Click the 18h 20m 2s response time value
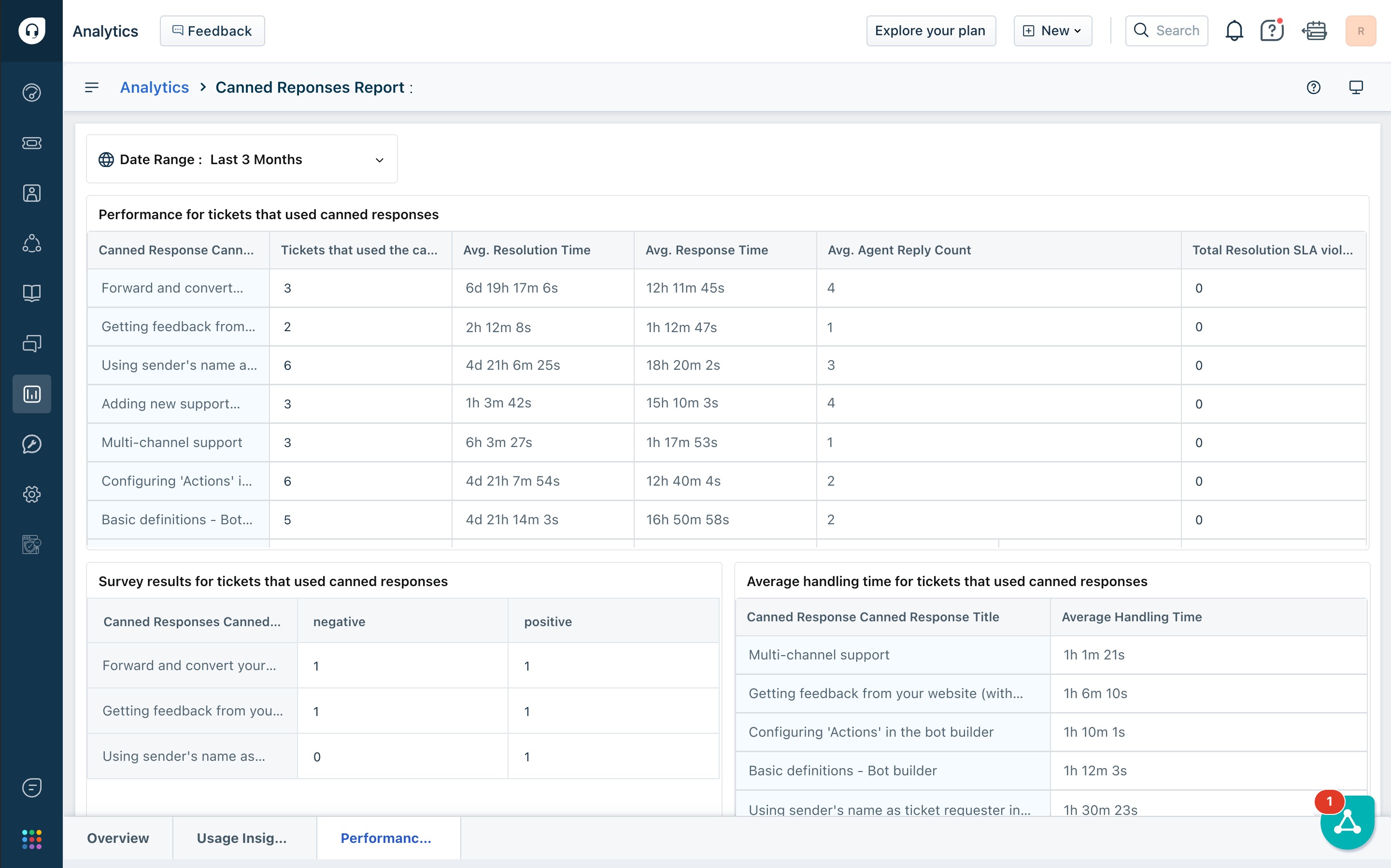The width and height of the screenshot is (1391, 868). point(683,365)
